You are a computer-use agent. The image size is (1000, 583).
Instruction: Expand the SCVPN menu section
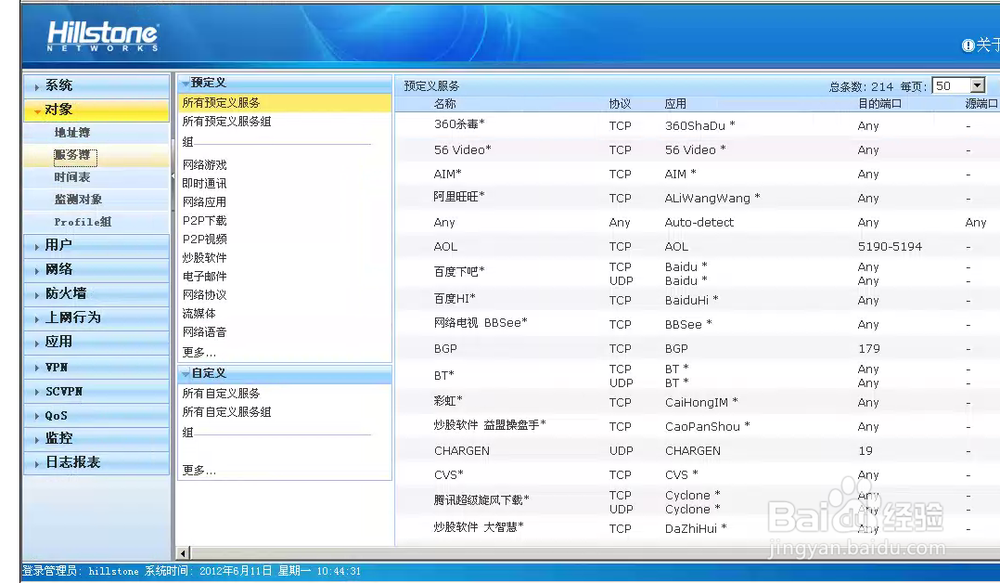tap(96, 392)
